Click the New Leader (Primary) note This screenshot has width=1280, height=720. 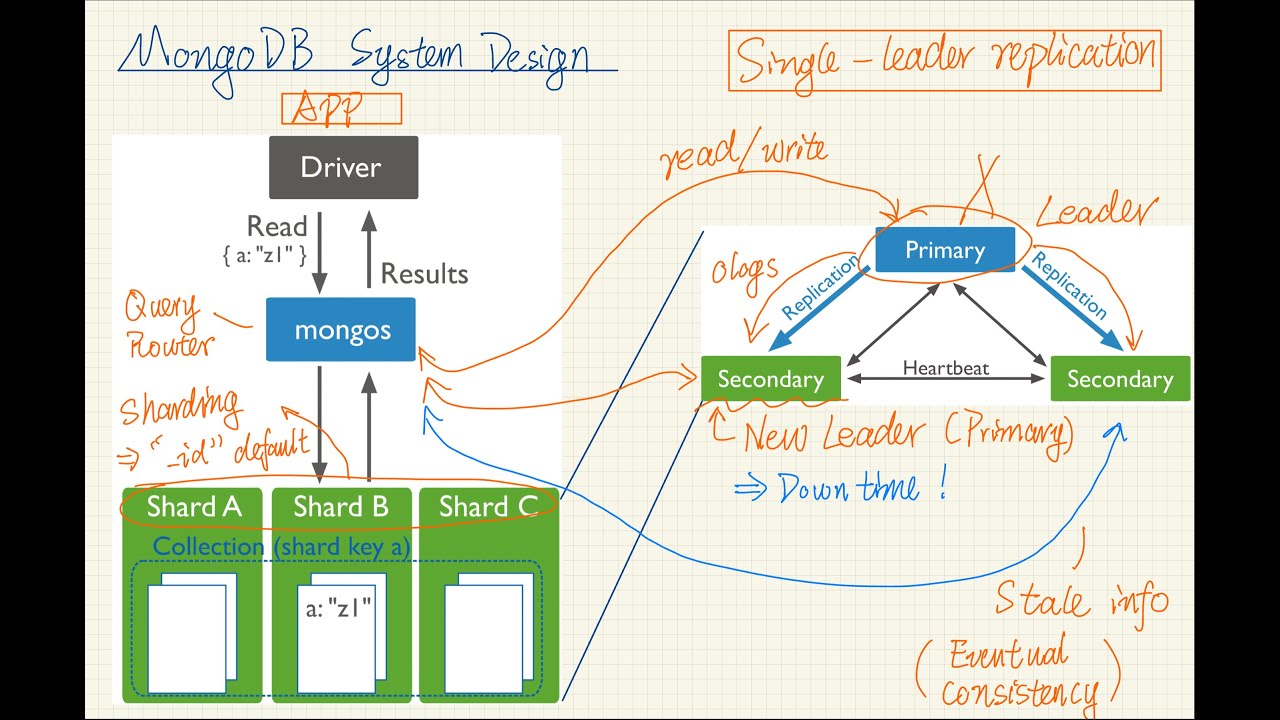pos(907,435)
